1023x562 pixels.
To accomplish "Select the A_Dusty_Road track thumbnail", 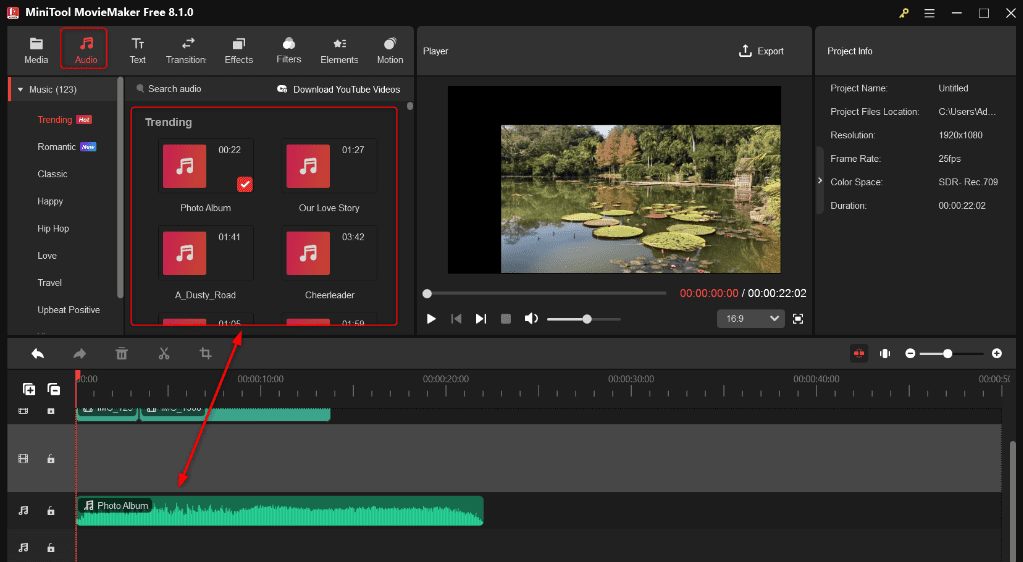I will pos(185,253).
